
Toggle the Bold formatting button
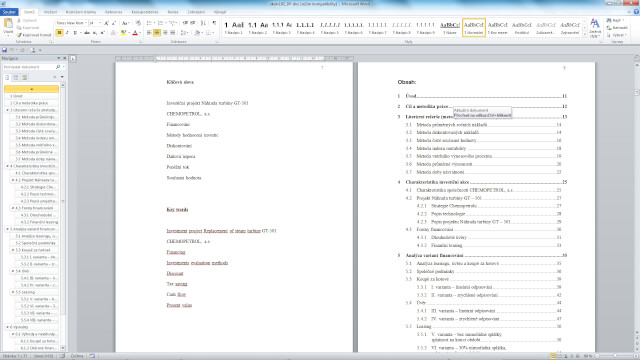pyautogui.click(x=59, y=33)
